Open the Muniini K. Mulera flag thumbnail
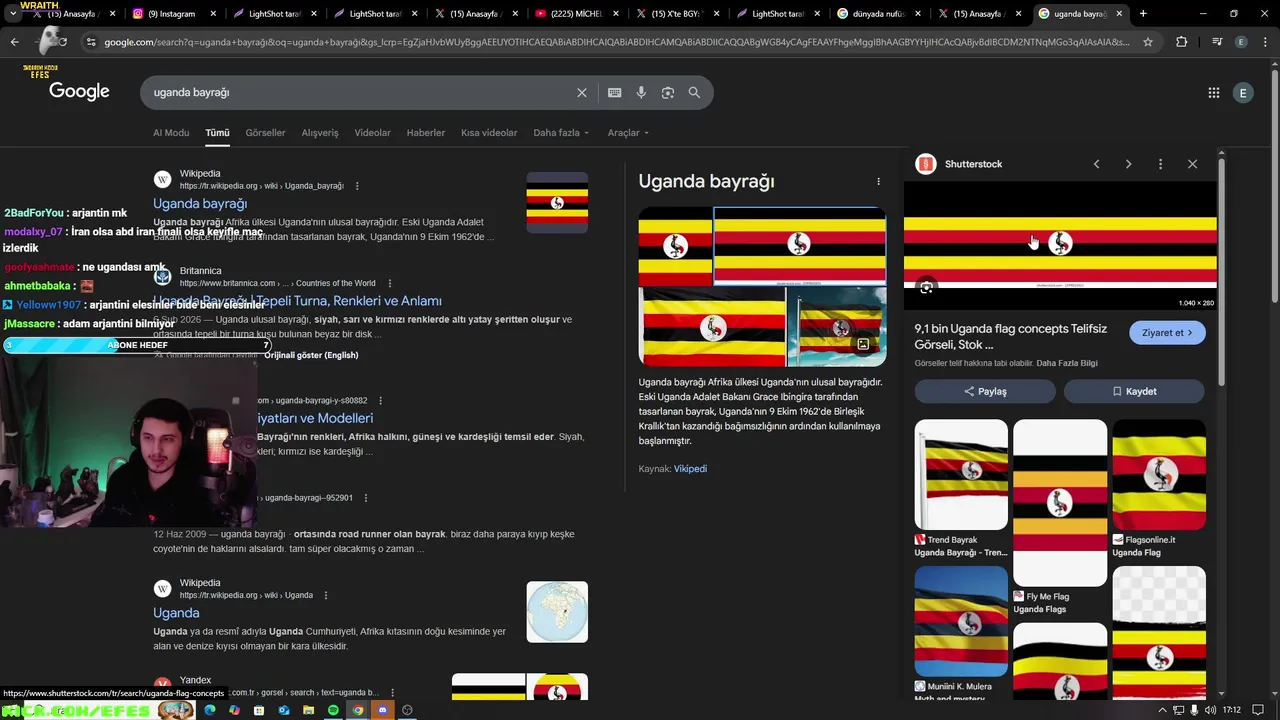 coord(961,621)
